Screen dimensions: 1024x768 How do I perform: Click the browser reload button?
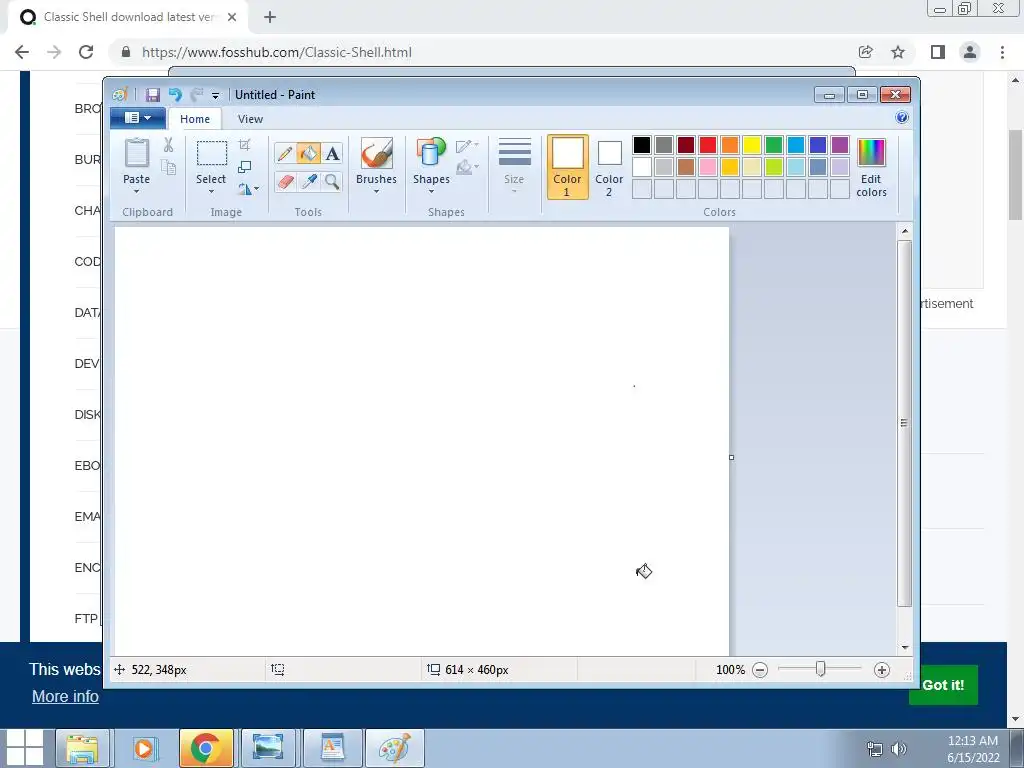[86, 52]
